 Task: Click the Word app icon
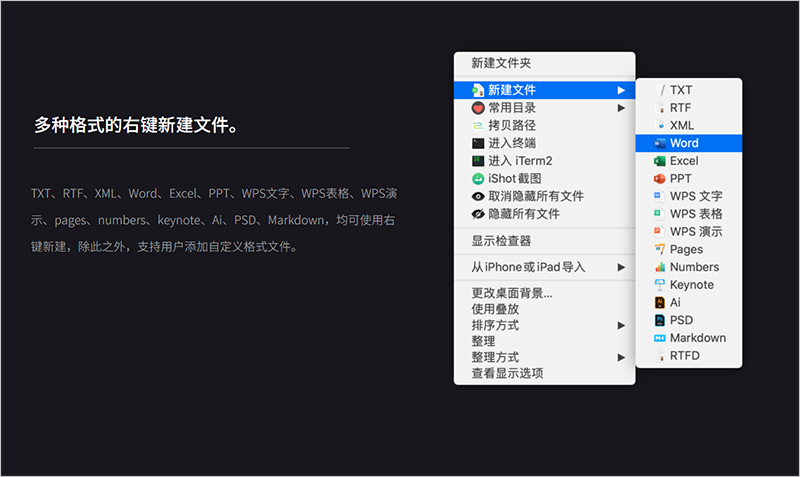click(660, 143)
